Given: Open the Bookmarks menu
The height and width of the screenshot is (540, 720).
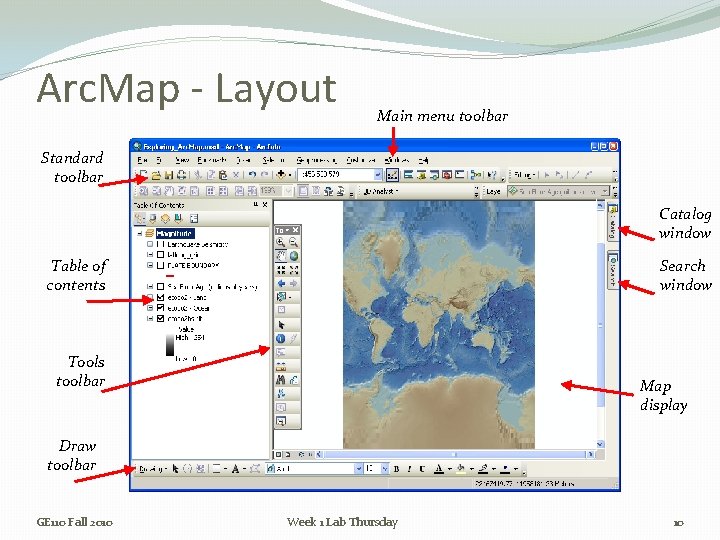Looking at the screenshot, I should tap(212, 160).
